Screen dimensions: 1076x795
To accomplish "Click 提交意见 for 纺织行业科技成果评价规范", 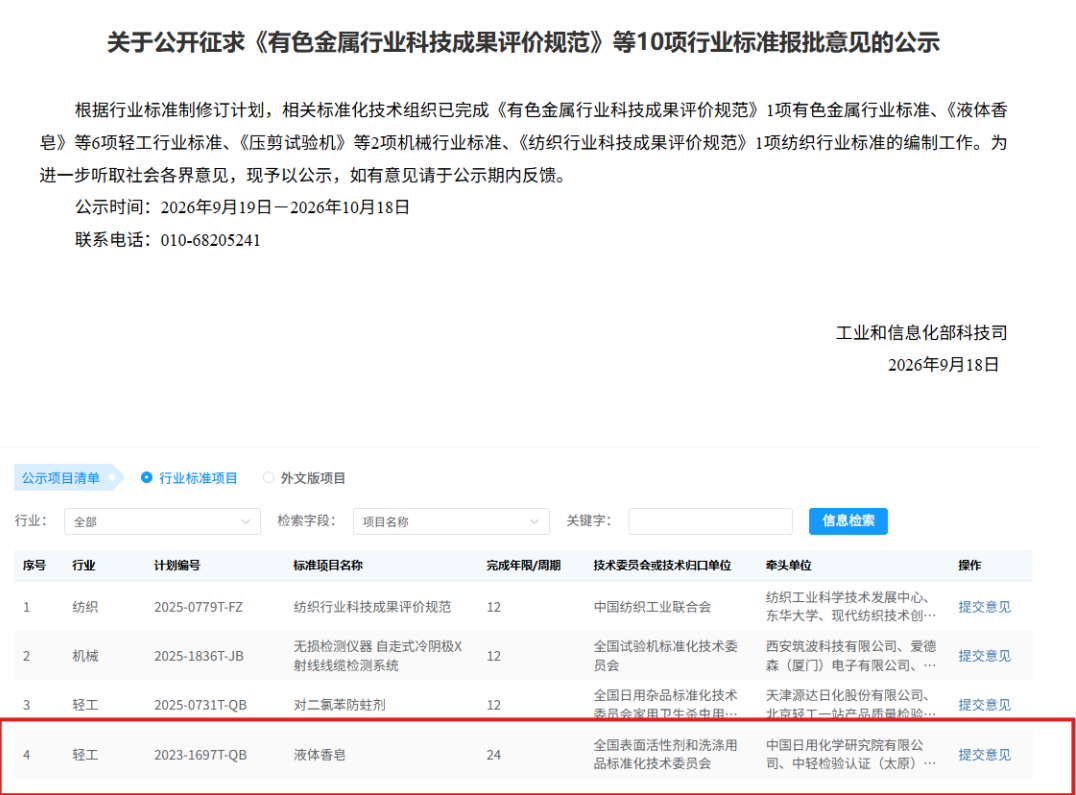I will point(984,607).
